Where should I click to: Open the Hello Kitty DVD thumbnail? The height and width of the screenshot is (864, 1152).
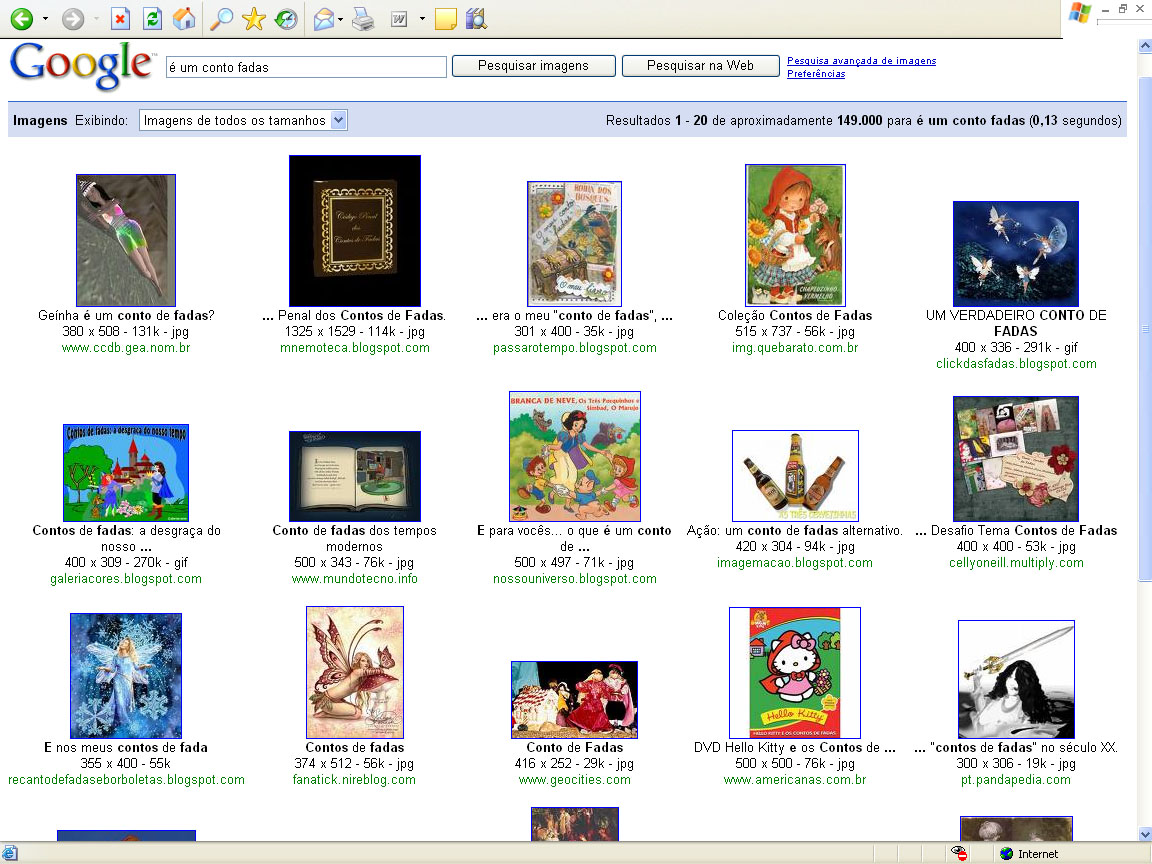click(x=795, y=673)
